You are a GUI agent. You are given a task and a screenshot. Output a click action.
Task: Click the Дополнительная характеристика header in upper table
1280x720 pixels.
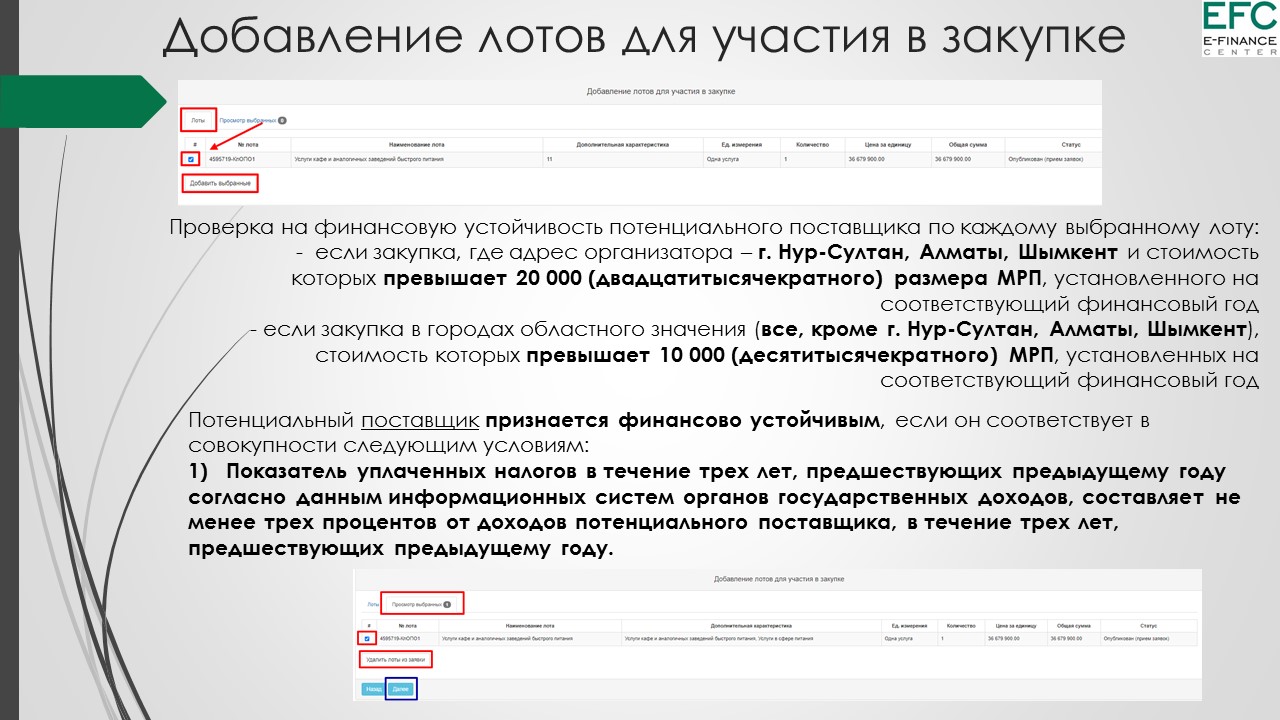(x=623, y=145)
